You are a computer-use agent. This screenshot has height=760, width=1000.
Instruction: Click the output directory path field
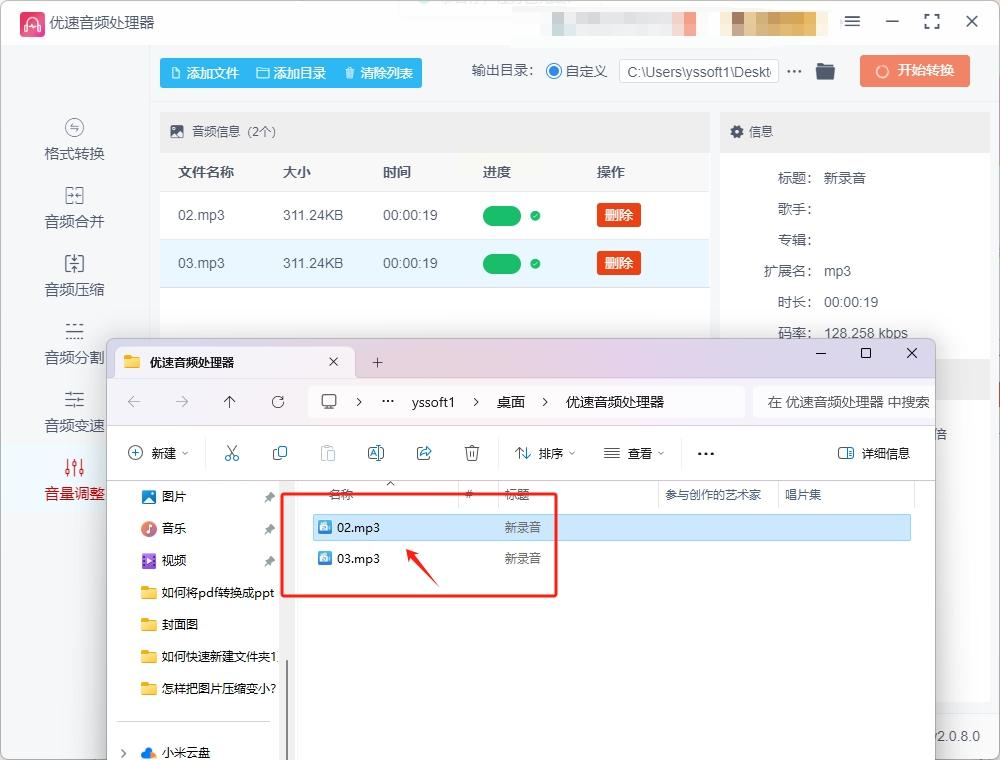point(699,71)
